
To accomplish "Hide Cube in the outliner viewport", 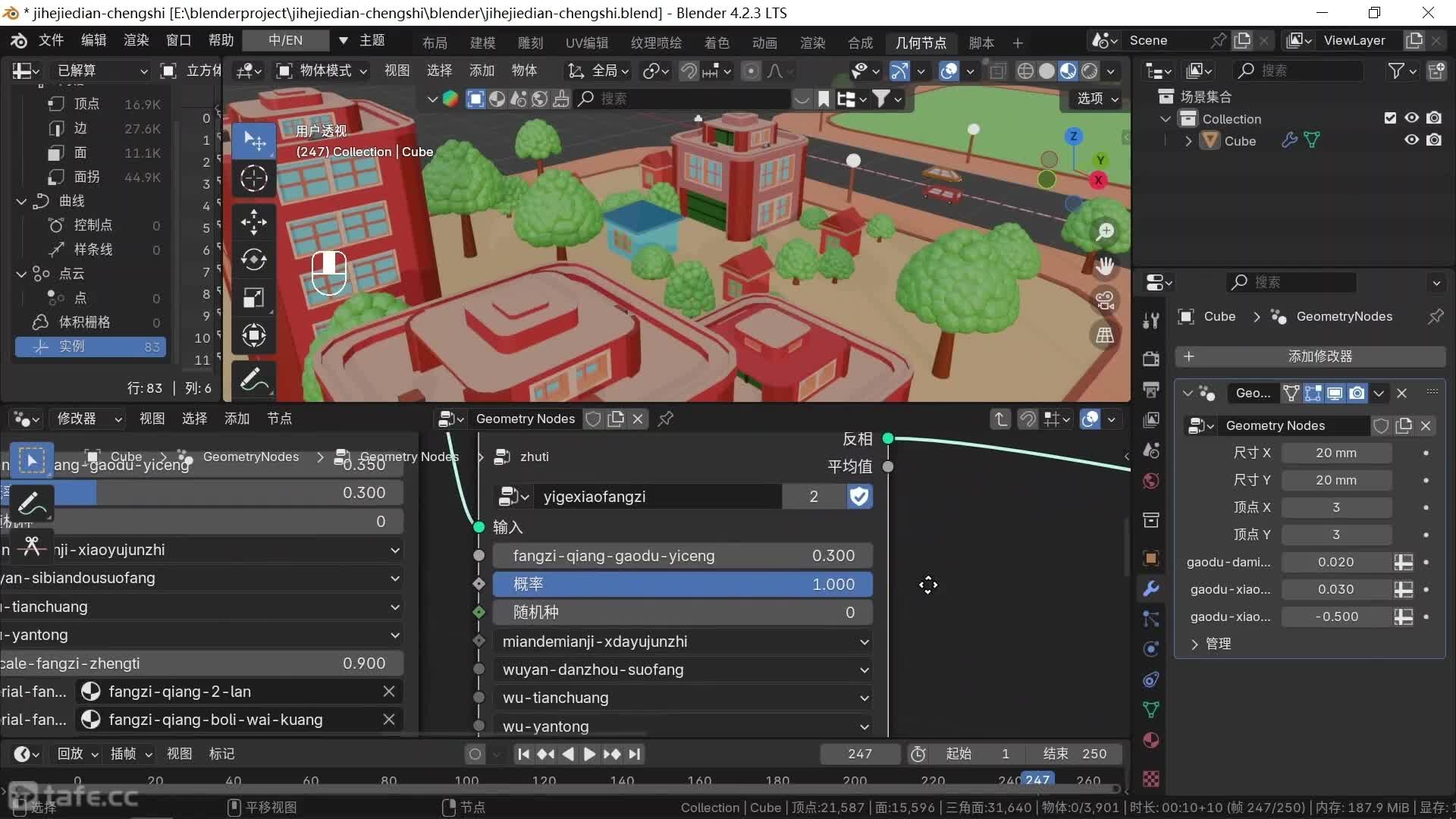I will coord(1411,140).
